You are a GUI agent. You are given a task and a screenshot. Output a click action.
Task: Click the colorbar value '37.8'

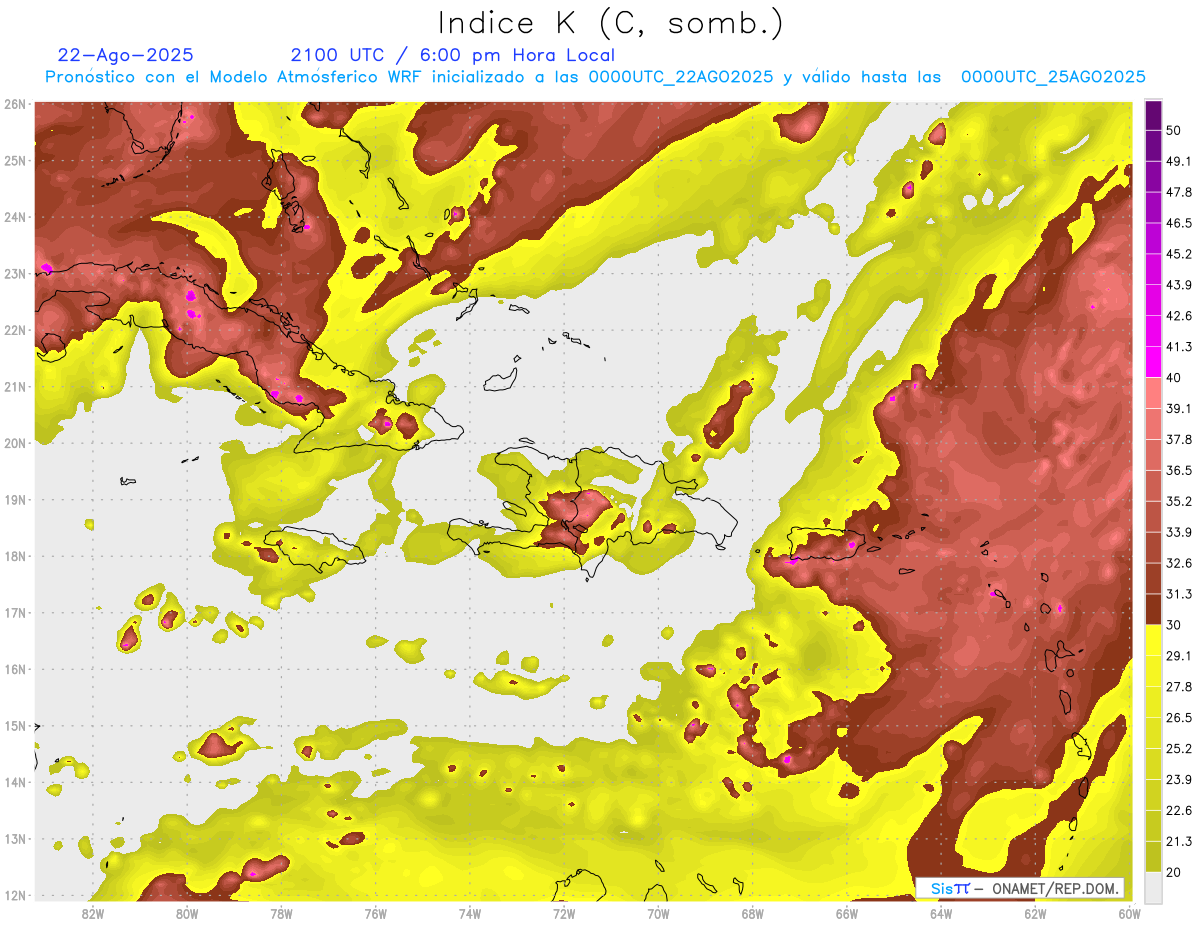[x=1178, y=439]
